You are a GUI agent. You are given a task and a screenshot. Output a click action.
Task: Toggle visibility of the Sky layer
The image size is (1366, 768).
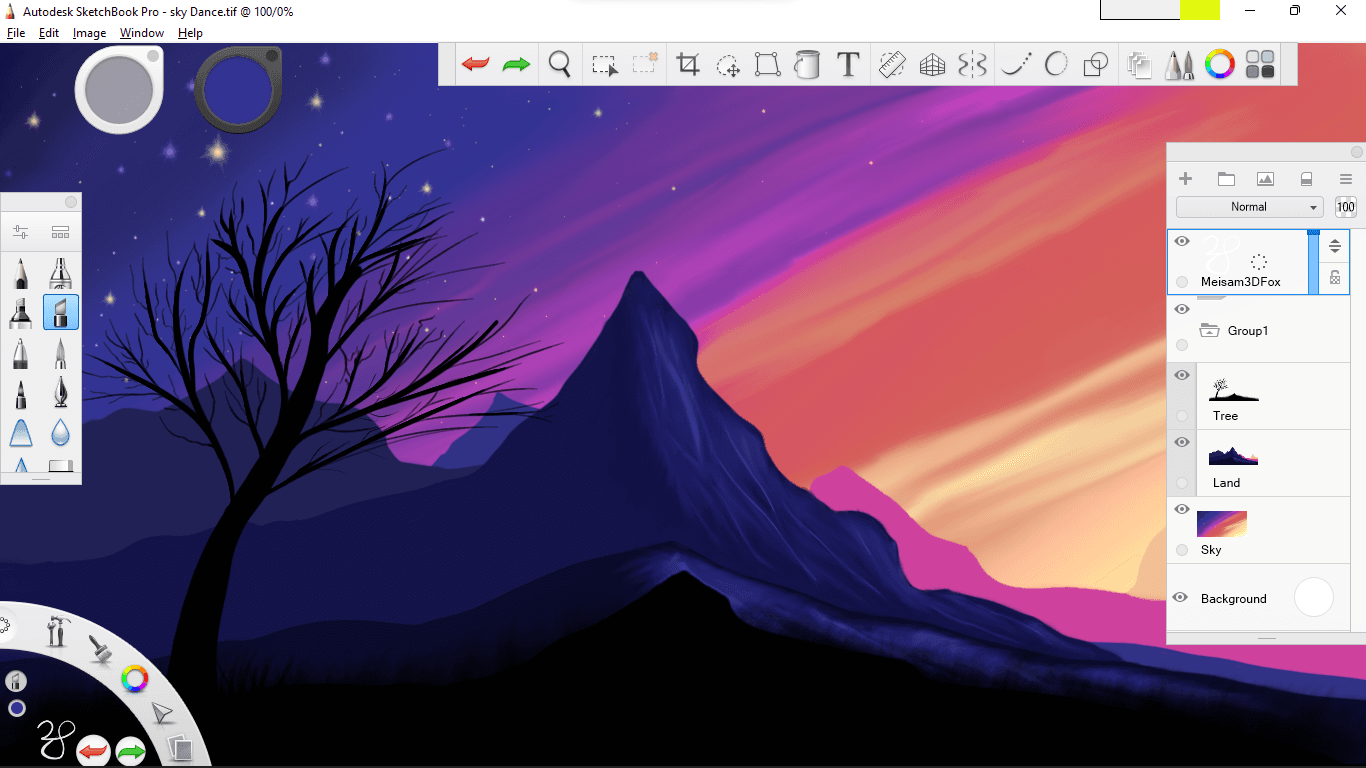(x=1181, y=509)
